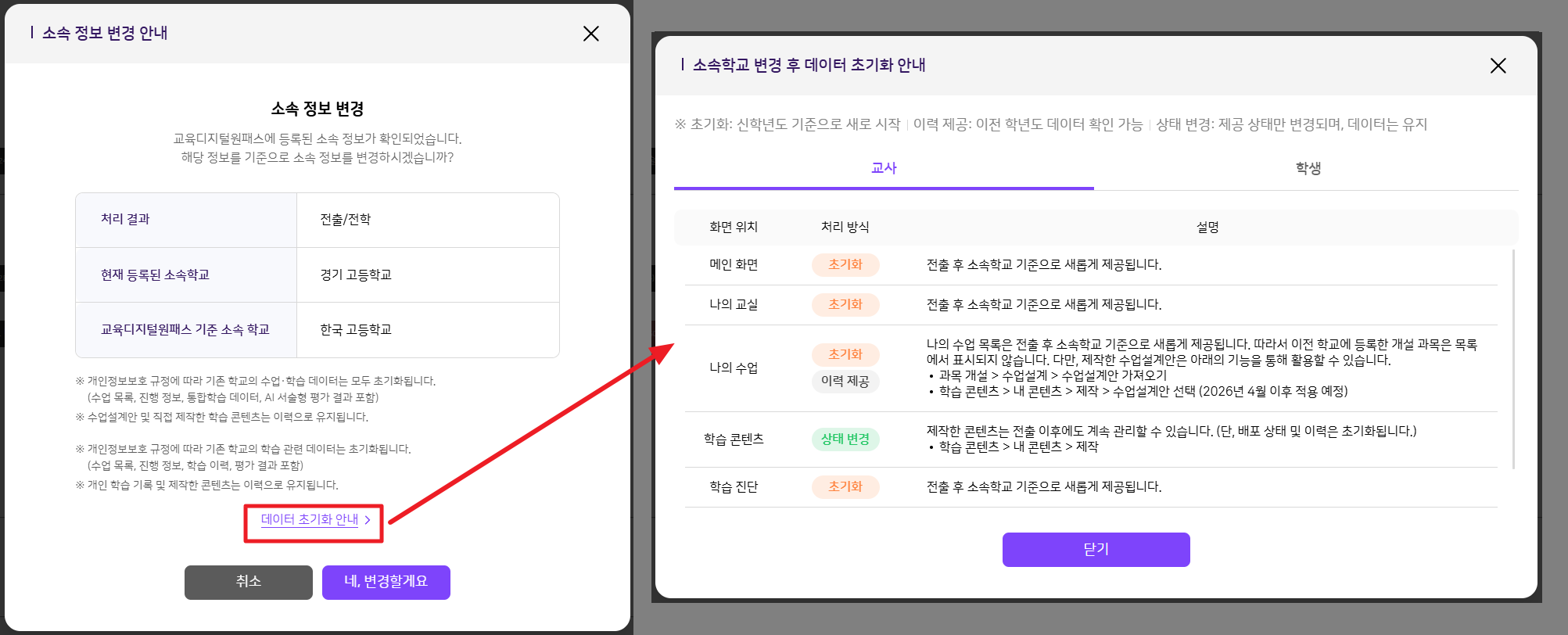Open the 데이터 초기화 안내 link

pos(309,520)
